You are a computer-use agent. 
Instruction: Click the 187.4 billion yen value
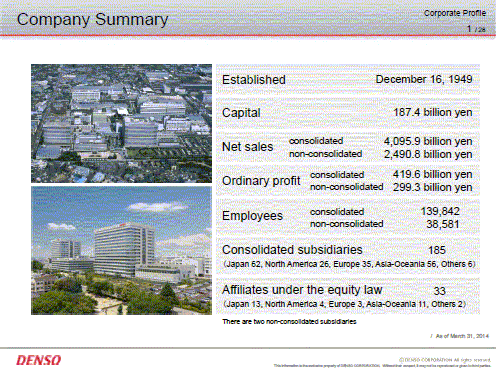pos(433,112)
